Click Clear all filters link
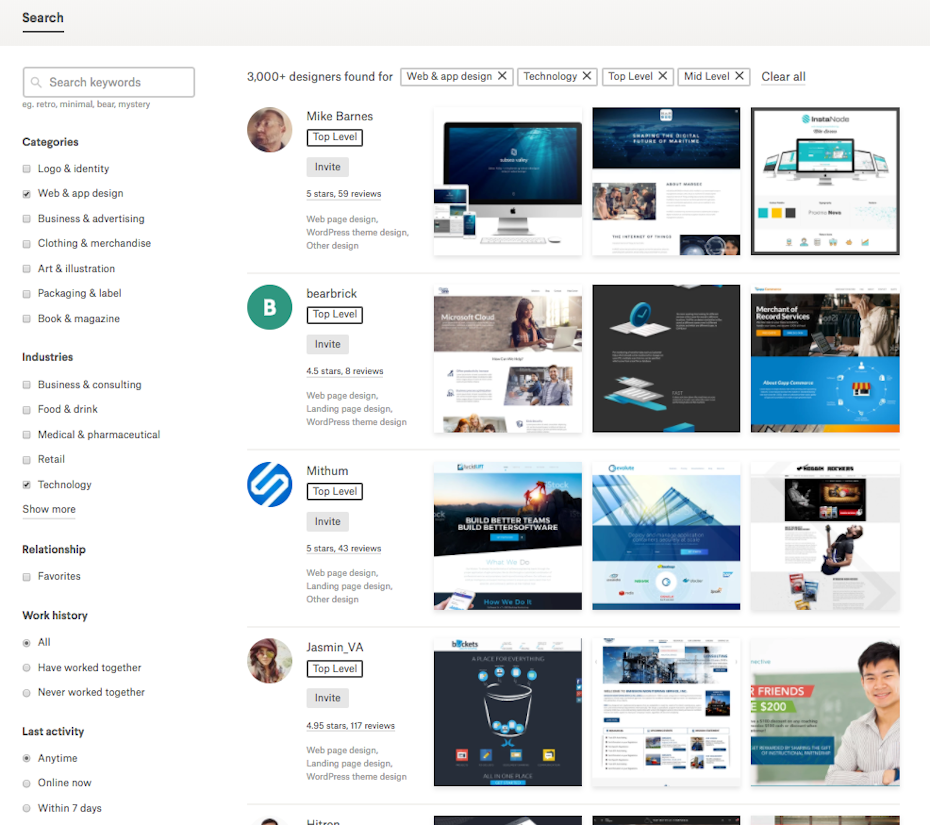Screen dimensions: 930x825 783,77
